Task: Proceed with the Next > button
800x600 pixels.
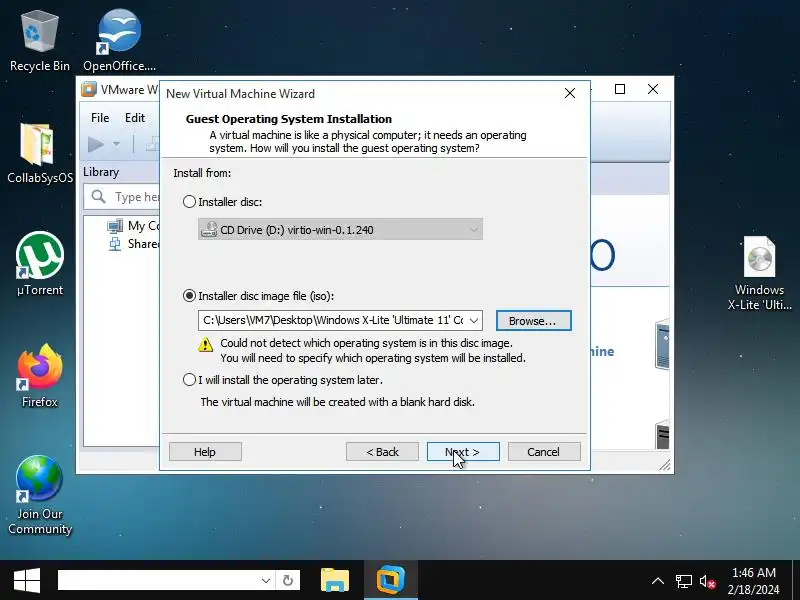Action: 463,452
